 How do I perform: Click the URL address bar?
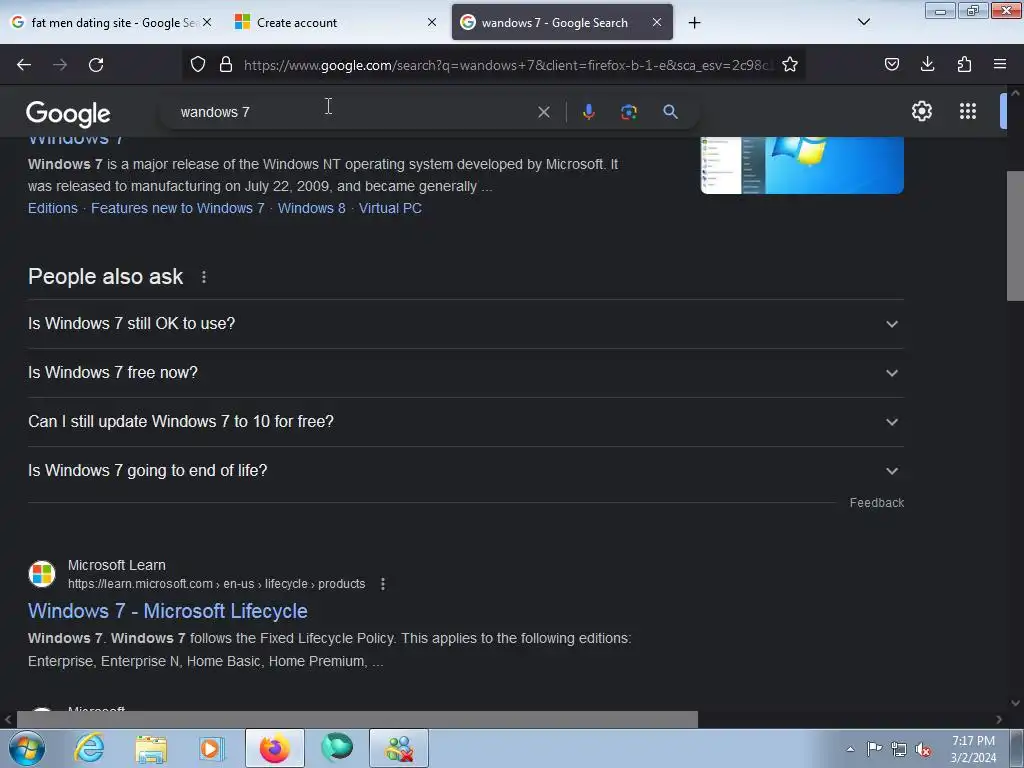click(x=506, y=65)
